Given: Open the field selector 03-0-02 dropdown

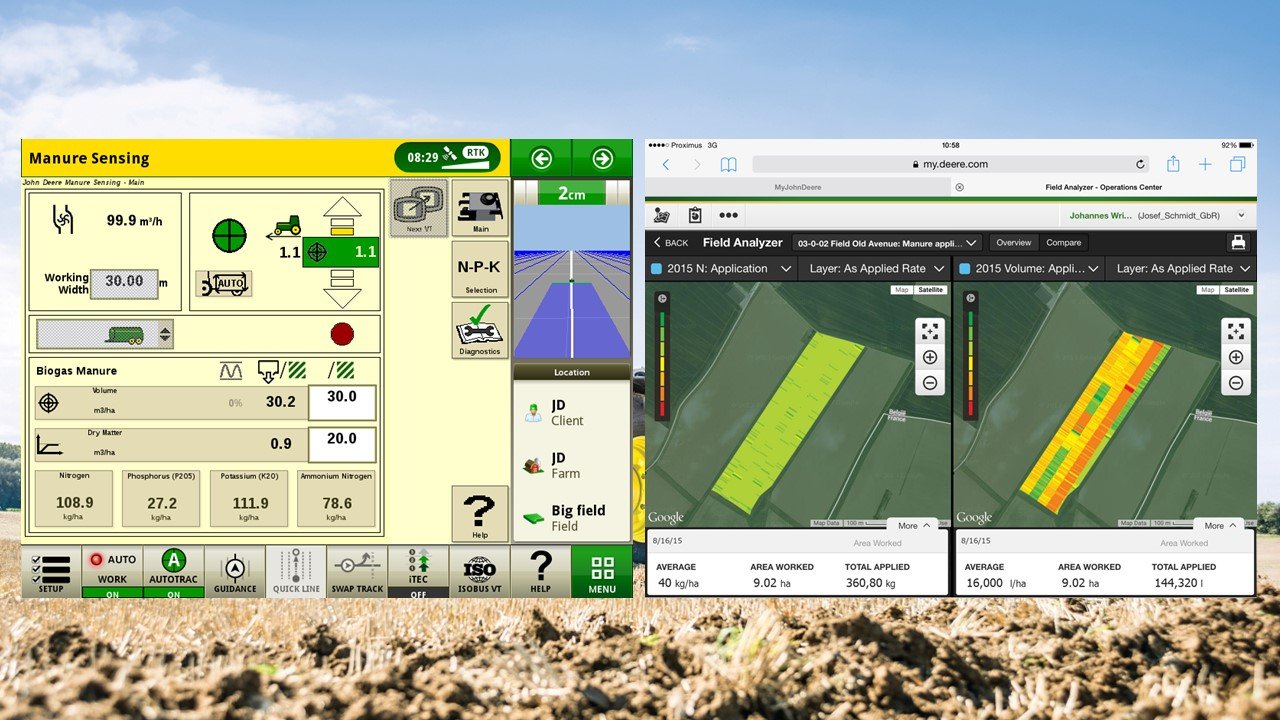Looking at the screenshot, I should tap(886, 243).
